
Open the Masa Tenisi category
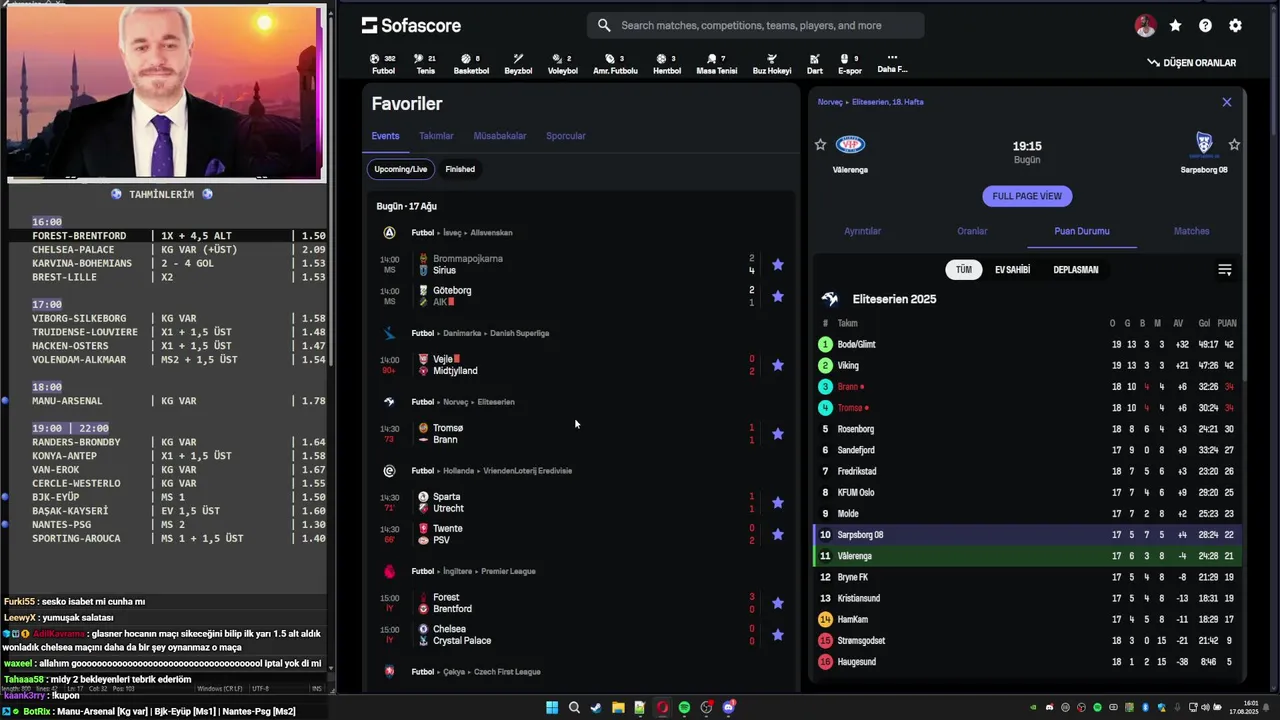[x=716, y=64]
